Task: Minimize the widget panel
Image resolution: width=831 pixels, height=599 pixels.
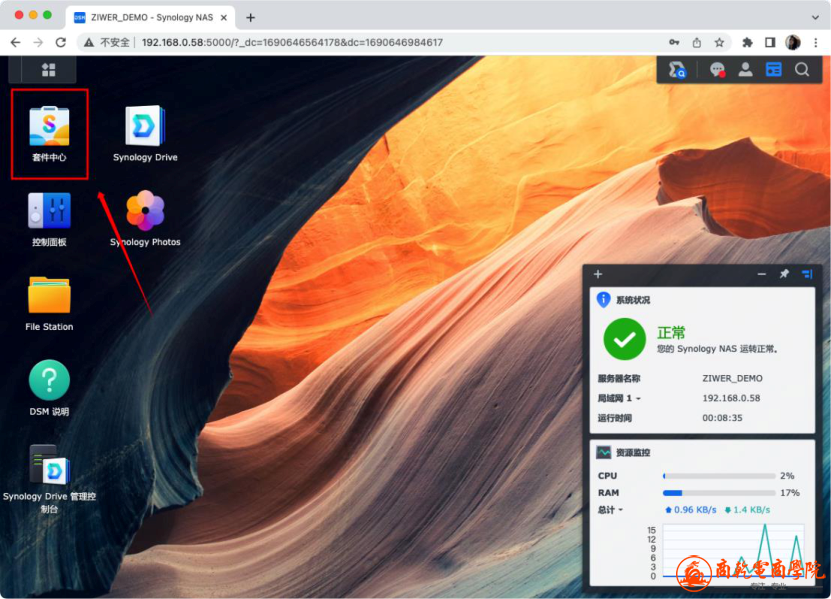Action: (762, 274)
